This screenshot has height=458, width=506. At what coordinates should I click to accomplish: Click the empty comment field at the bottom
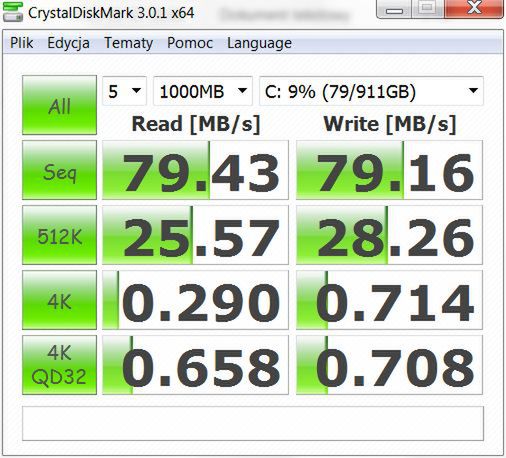(253, 423)
